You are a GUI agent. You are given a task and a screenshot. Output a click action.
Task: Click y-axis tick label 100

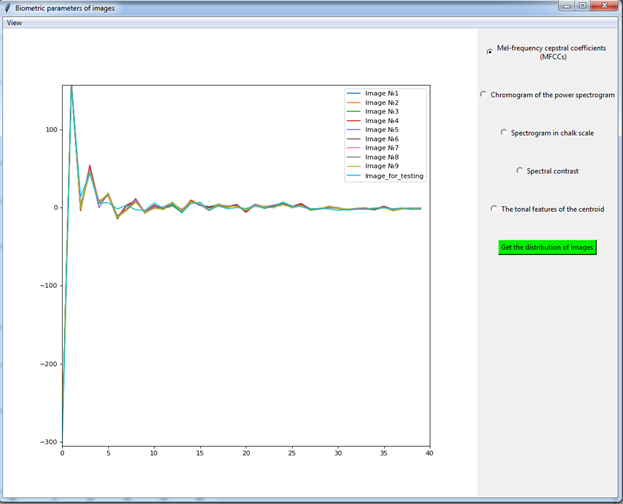tap(52, 130)
